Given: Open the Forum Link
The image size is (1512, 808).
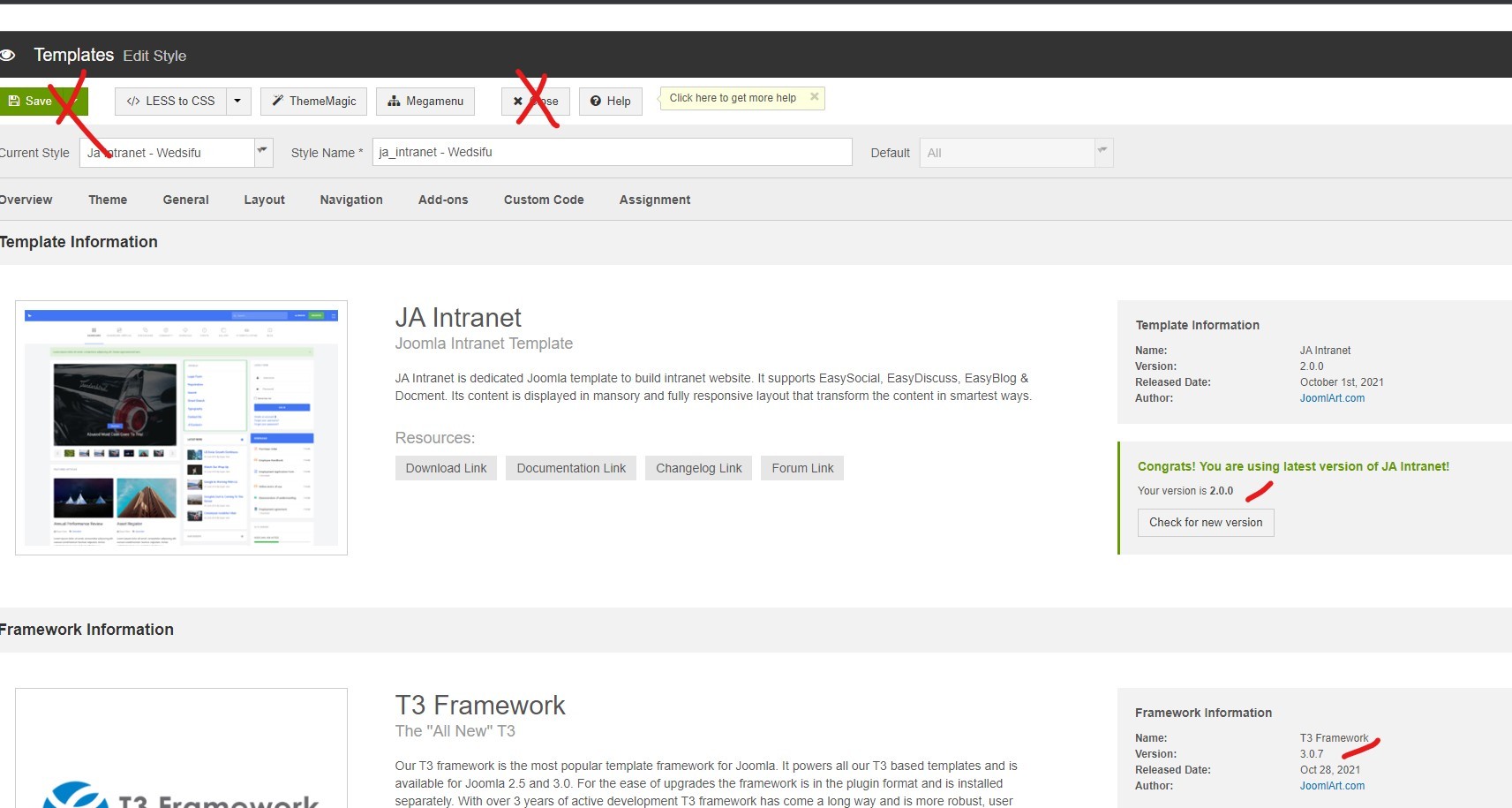Looking at the screenshot, I should [802, 468].
